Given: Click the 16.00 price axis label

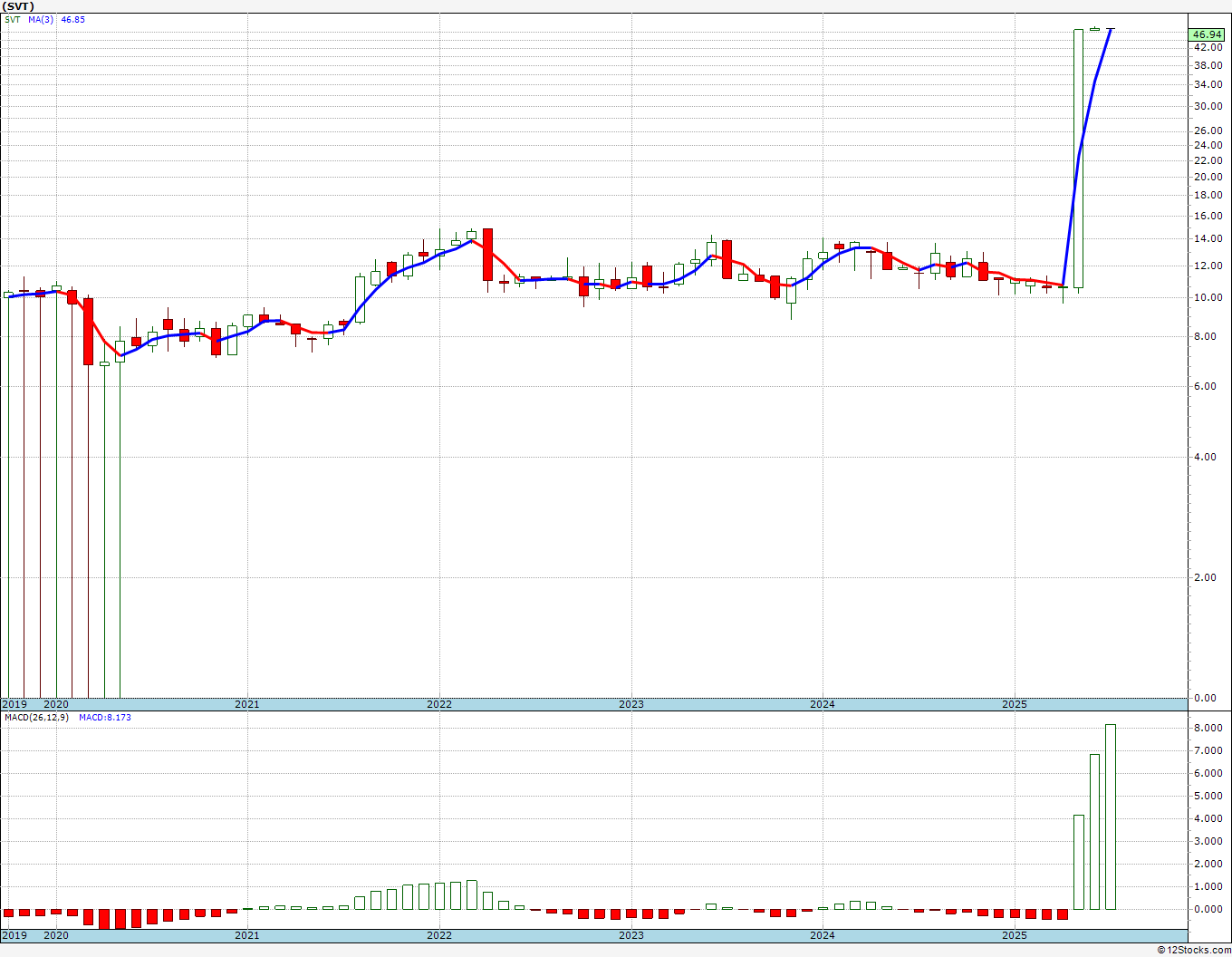Looking at the screenshot, I should [1207, 217].
